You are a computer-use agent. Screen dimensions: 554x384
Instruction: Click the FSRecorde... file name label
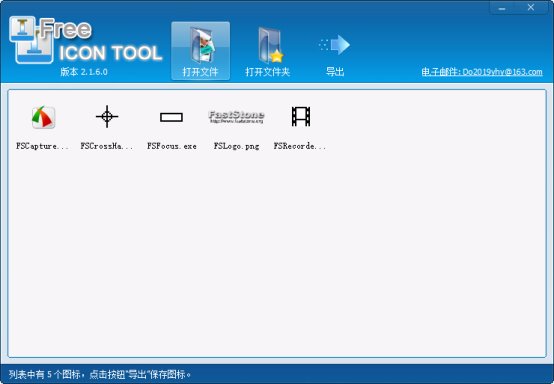click(300, 146)
